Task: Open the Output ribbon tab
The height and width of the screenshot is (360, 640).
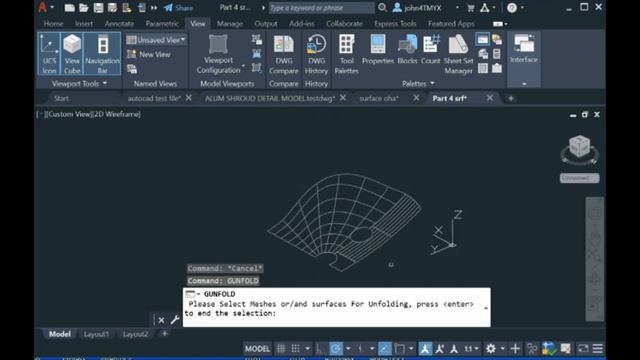Action: tap(266, 24)
